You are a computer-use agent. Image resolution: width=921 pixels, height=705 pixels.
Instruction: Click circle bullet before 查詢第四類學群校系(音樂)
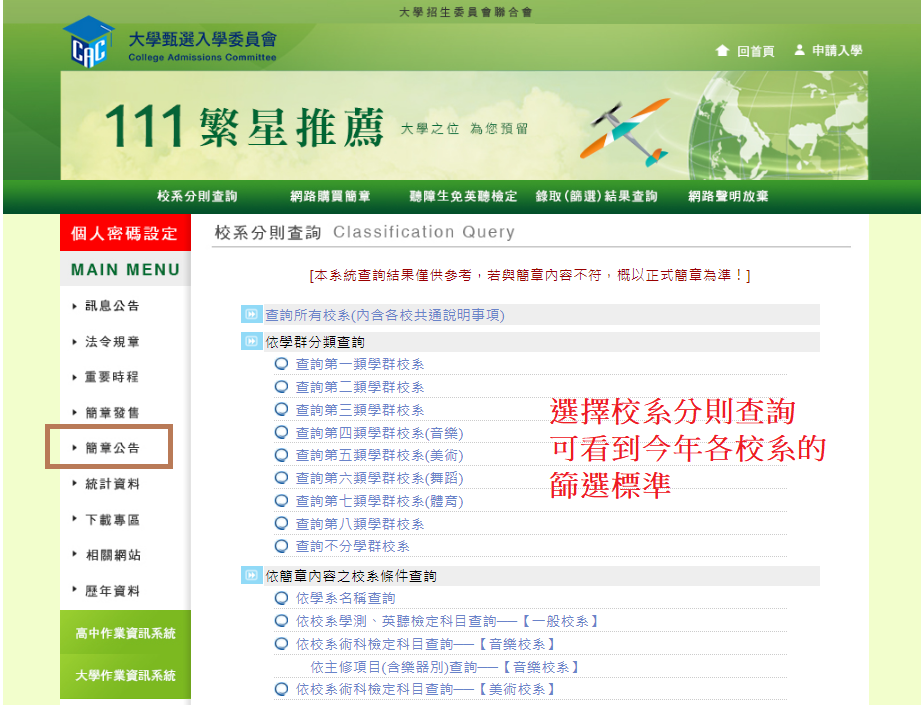click(281, 432)
